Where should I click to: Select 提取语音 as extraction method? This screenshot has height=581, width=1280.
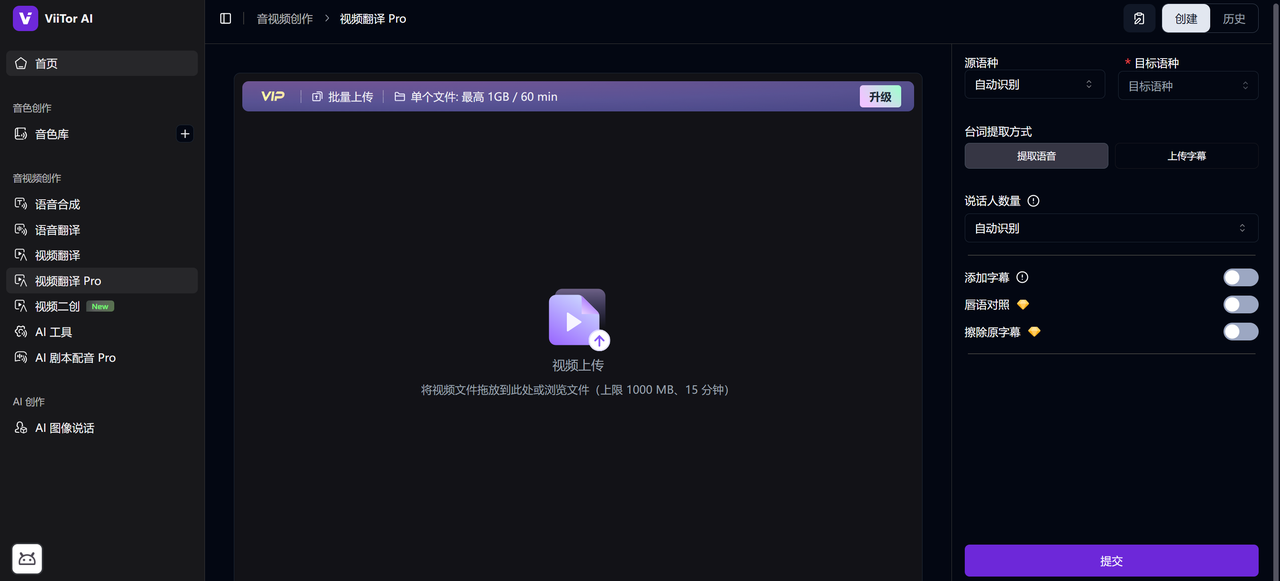1036,156
